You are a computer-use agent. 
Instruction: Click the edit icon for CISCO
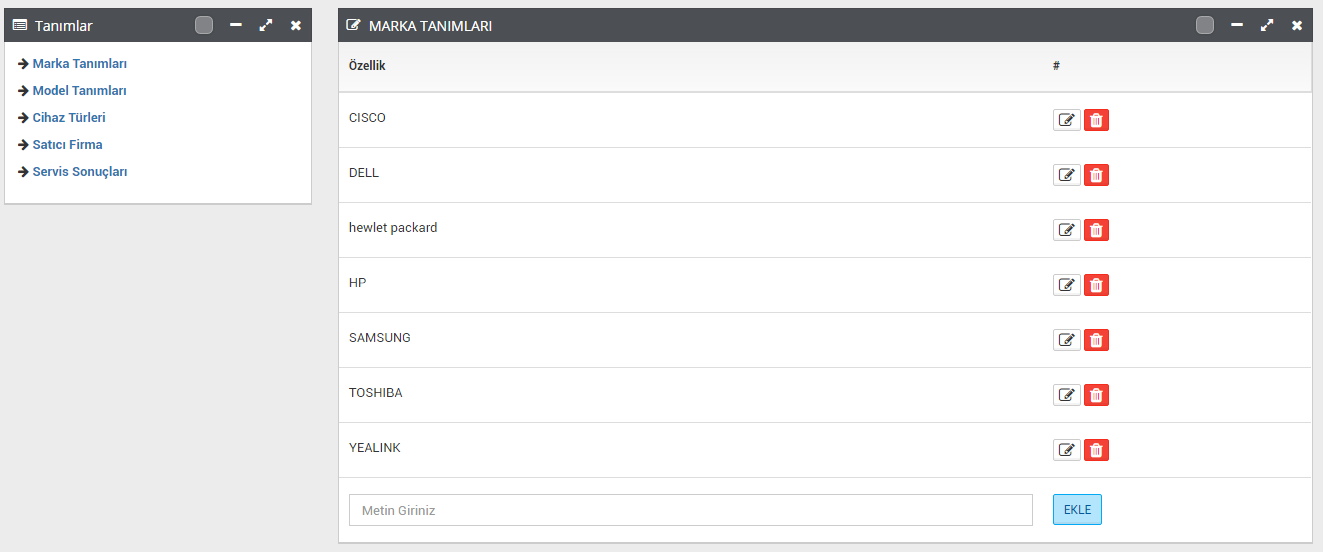pos(1067,120)
